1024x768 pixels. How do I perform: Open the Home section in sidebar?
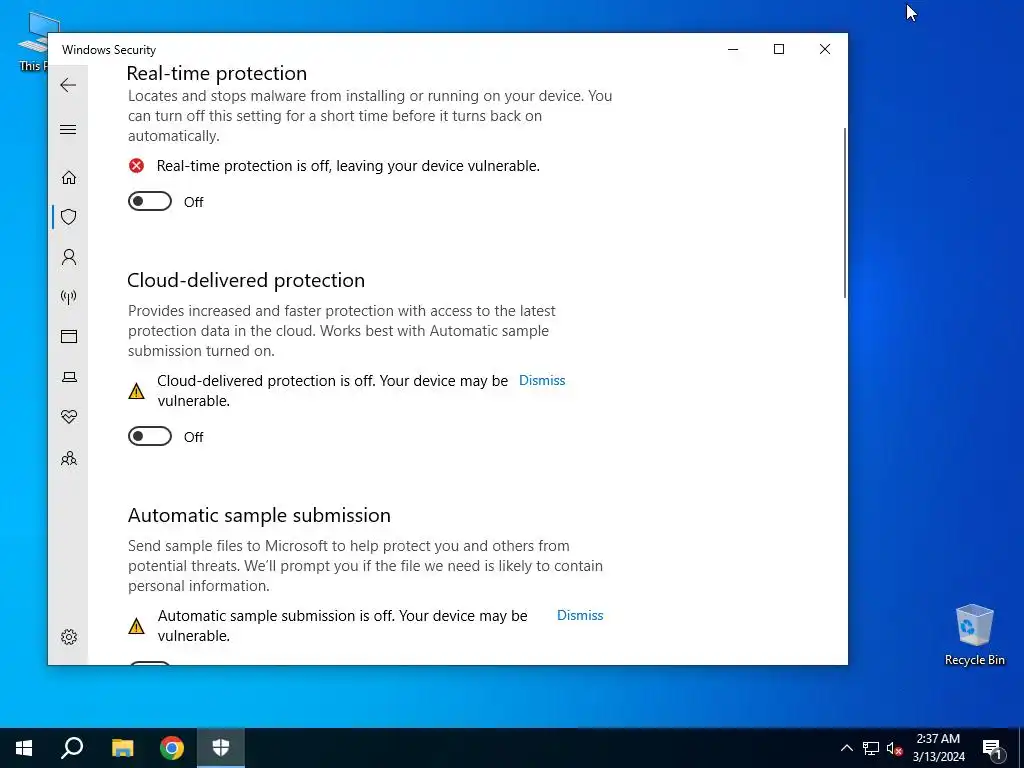69,178
